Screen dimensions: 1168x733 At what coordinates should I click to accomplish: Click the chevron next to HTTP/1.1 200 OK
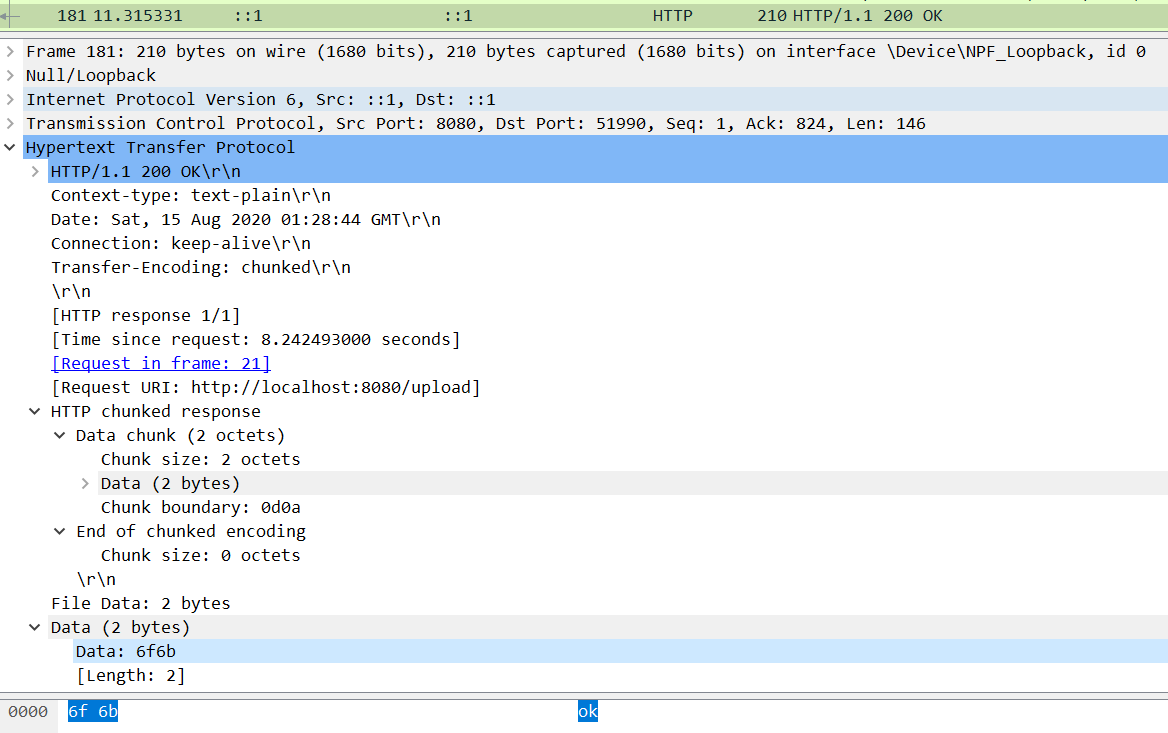35,171
